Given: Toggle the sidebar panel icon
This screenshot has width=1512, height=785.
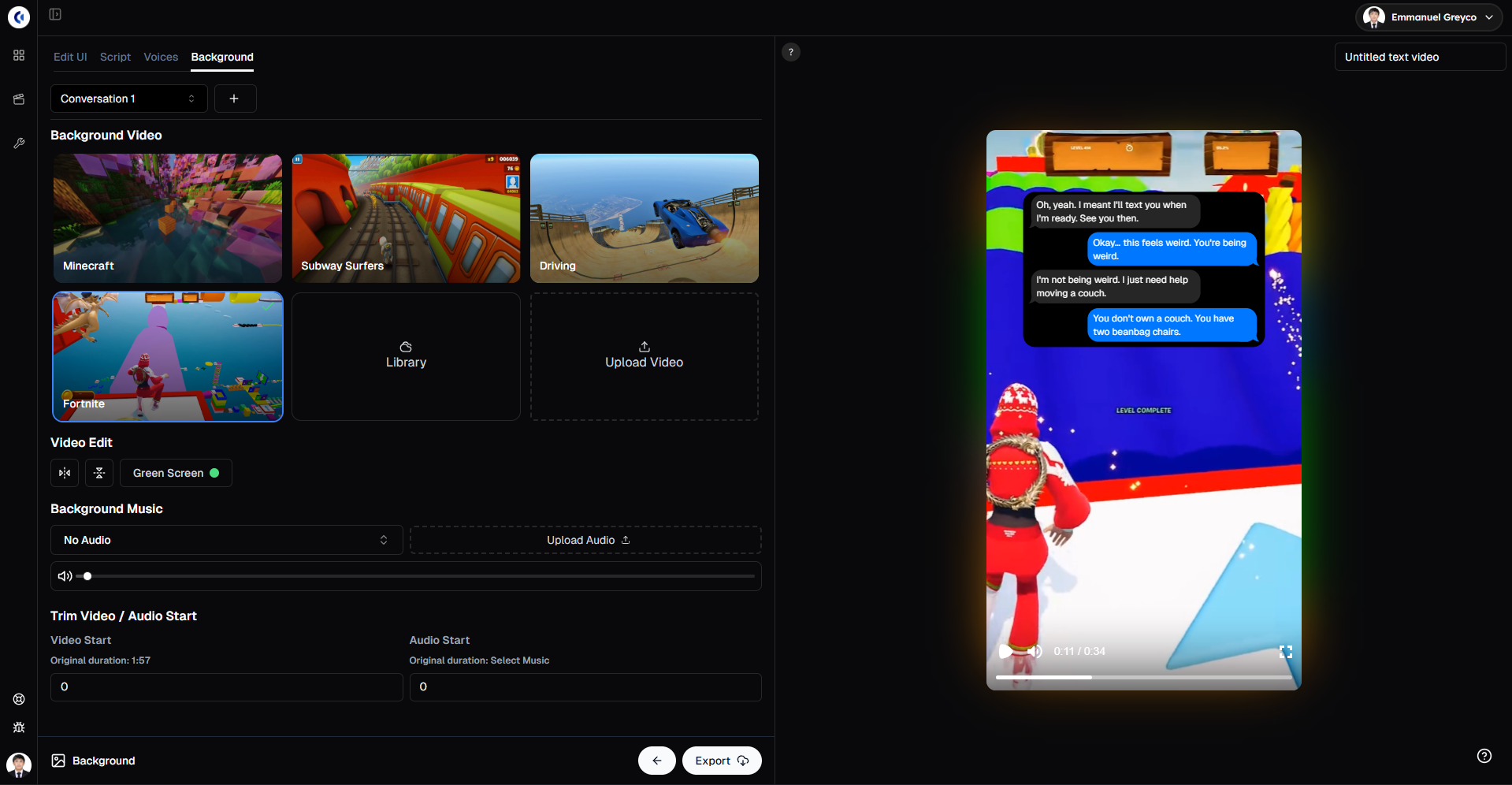Looking at the screenshot, I should (x=55, y=14).
